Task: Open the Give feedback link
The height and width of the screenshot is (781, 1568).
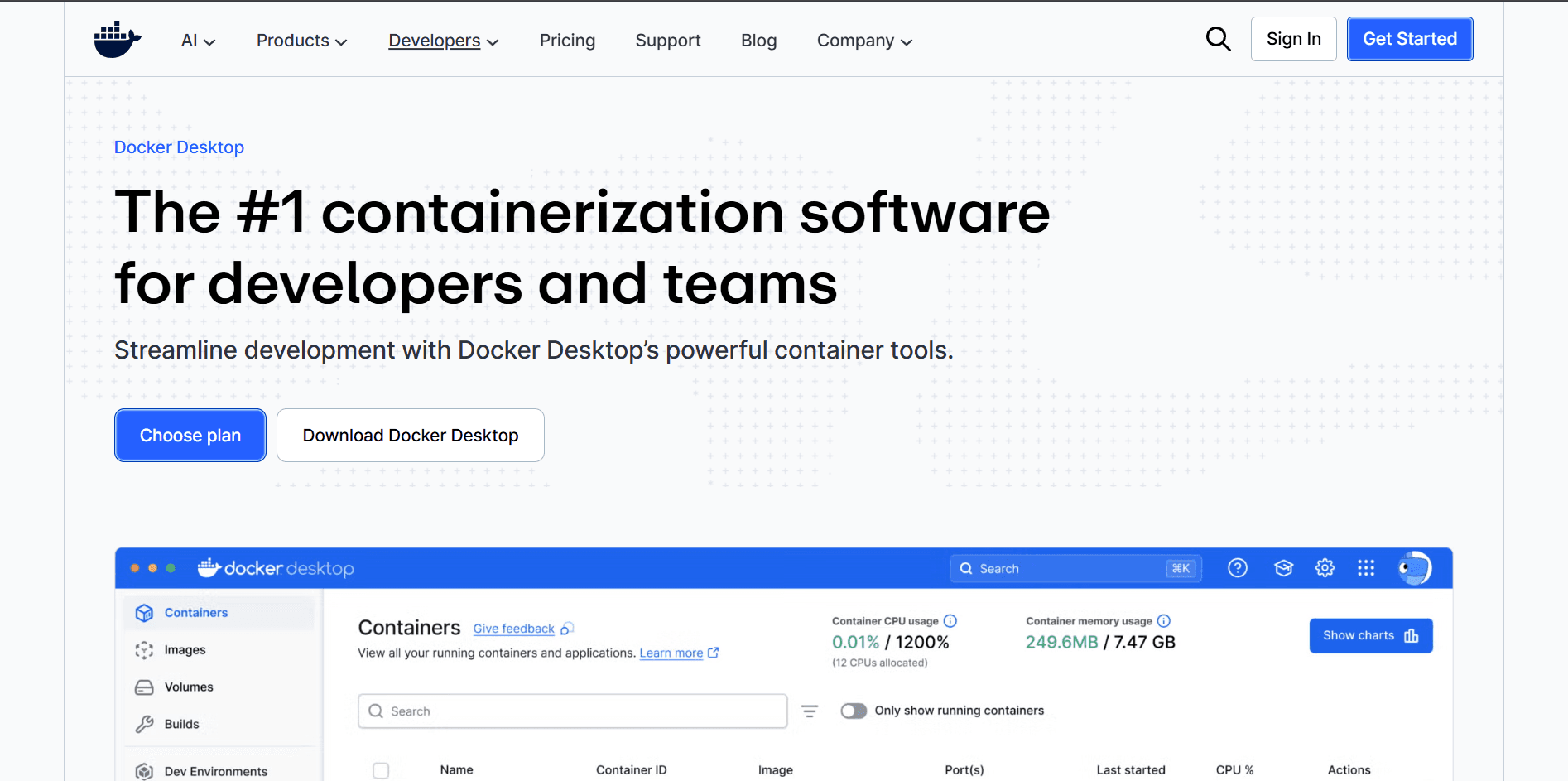Action: tap(513, 629)
